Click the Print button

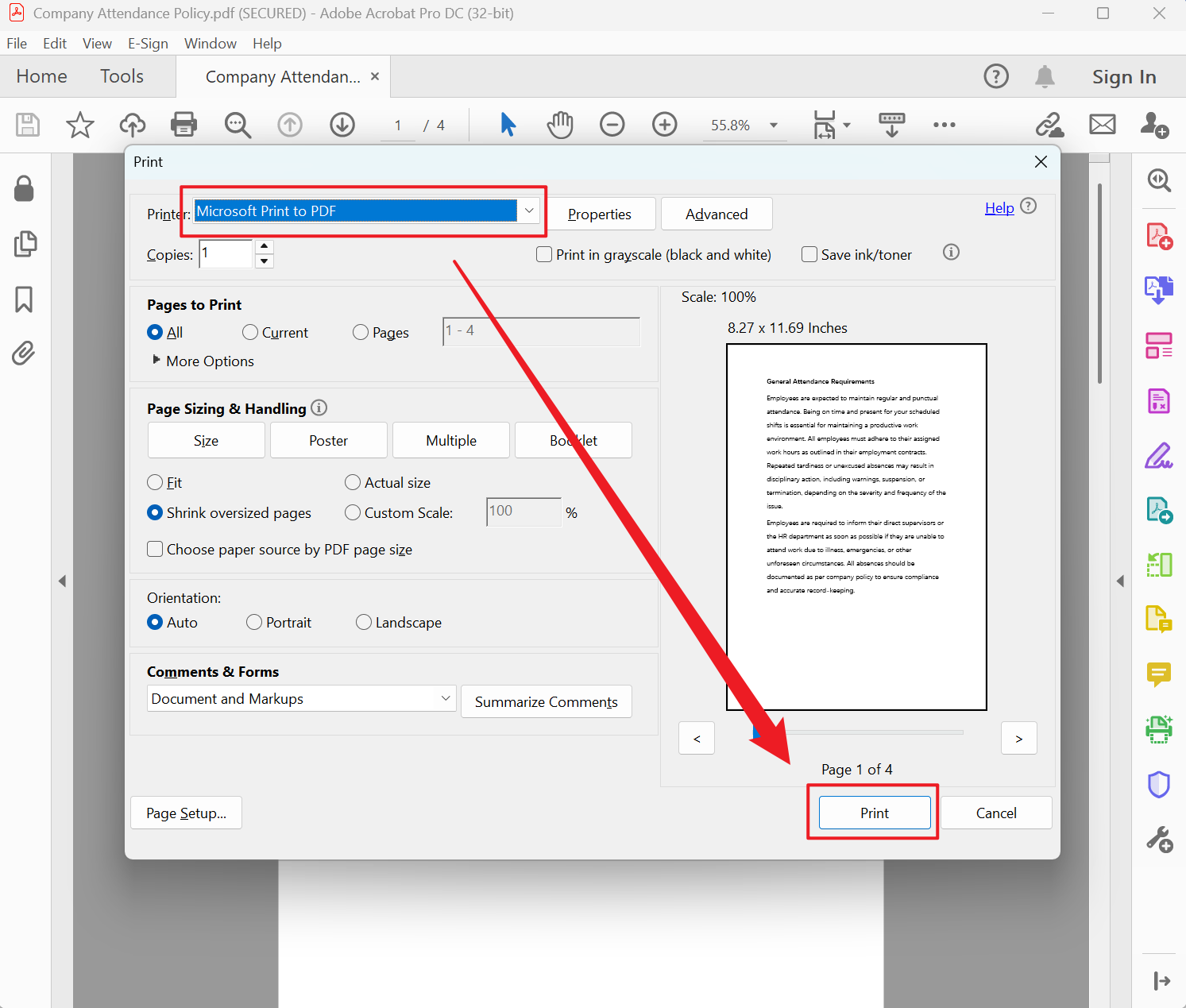pos(874,813)
